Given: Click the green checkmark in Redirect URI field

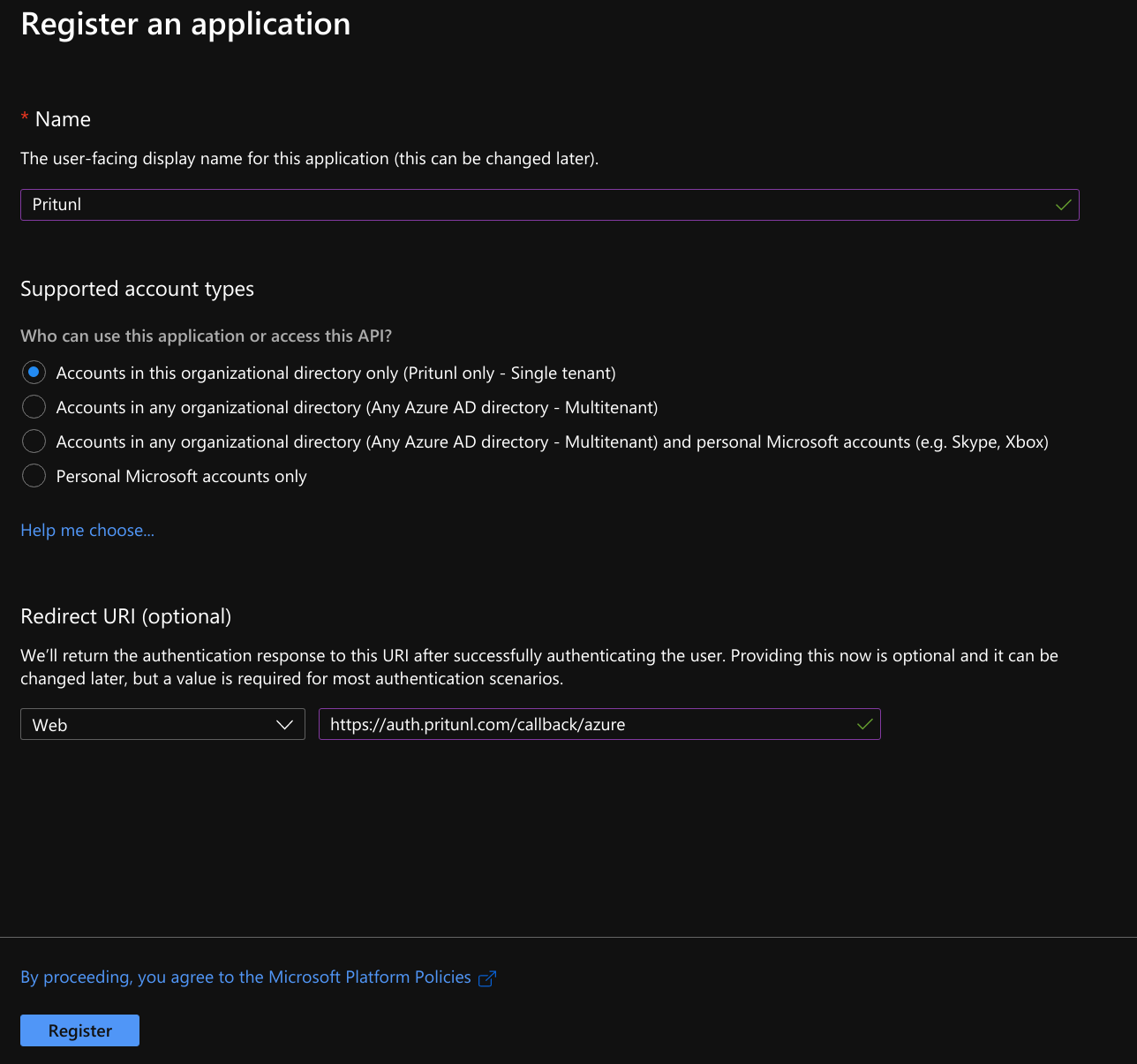Looking at the screenshot, I should pyautogui.click(x=864, y=724).
